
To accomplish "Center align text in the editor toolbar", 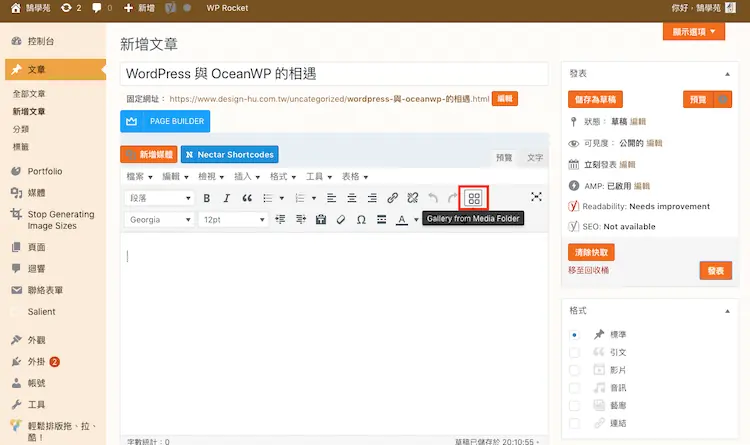I will point(352,198).
